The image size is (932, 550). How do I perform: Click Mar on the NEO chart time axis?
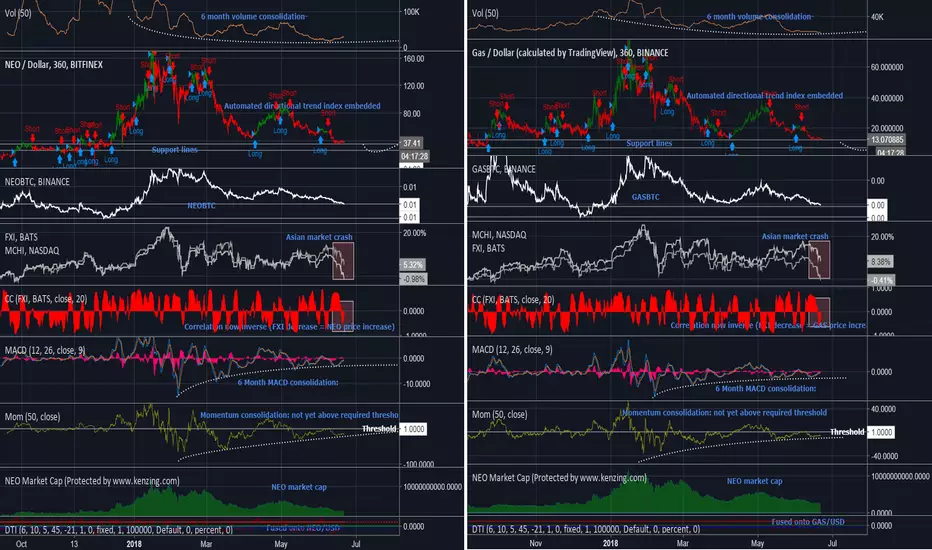[x=206, y=543]
